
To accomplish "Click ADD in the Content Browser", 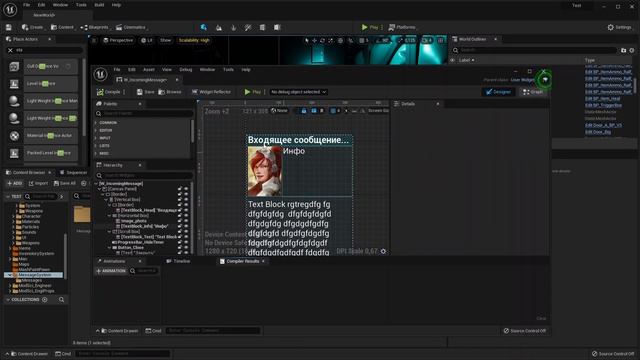I will tap(15, 184).
